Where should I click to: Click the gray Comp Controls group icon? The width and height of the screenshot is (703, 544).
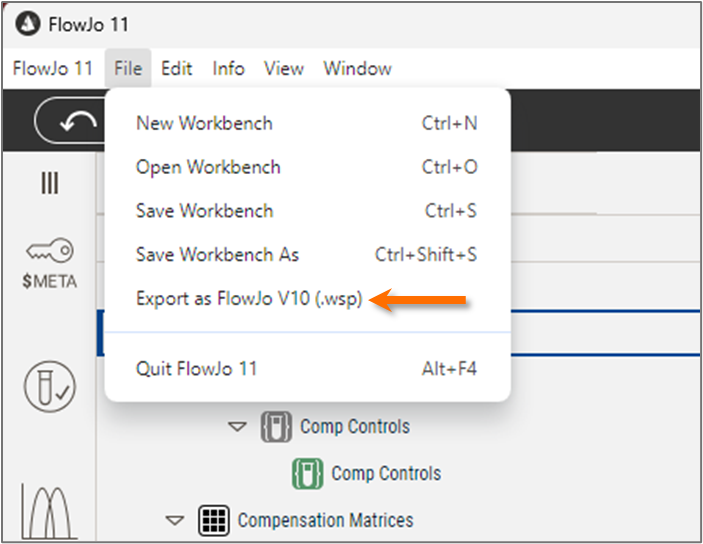coord(276,426)
